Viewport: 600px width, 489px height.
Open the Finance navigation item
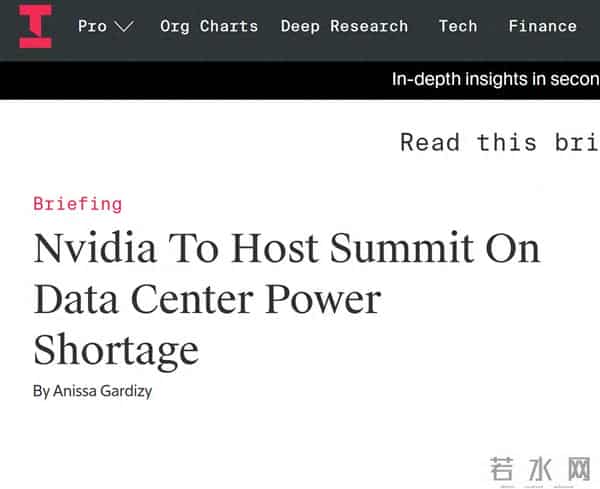542,26
